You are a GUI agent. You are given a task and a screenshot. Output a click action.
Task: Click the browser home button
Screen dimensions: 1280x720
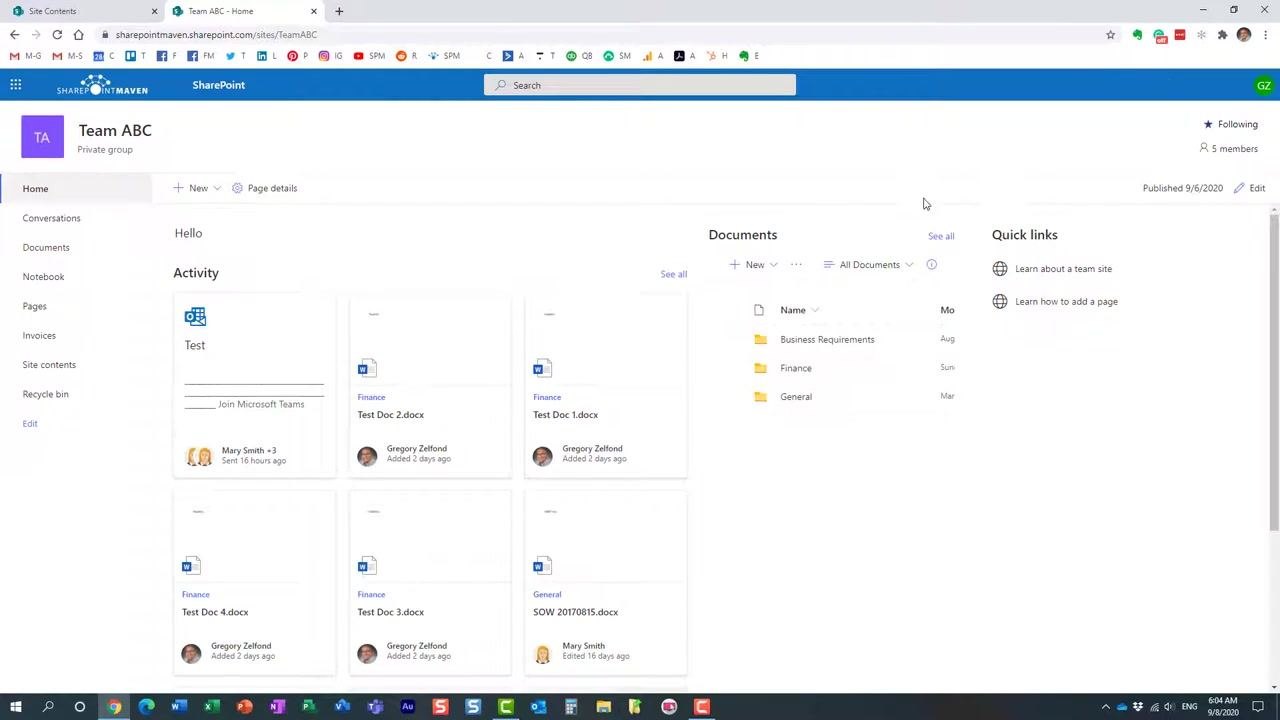78,35
